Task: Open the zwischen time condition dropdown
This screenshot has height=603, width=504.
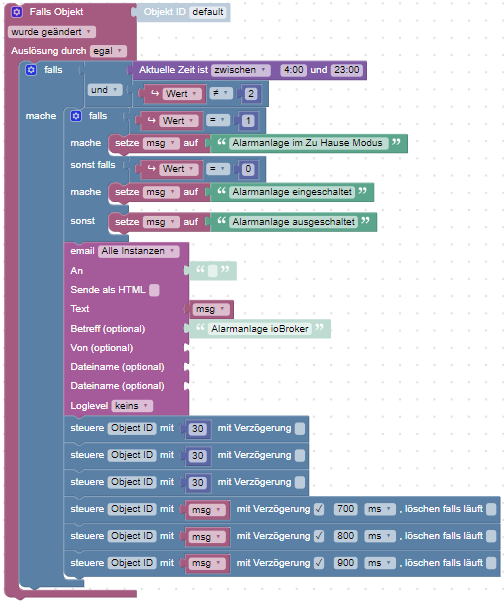Action: [241, 70]
